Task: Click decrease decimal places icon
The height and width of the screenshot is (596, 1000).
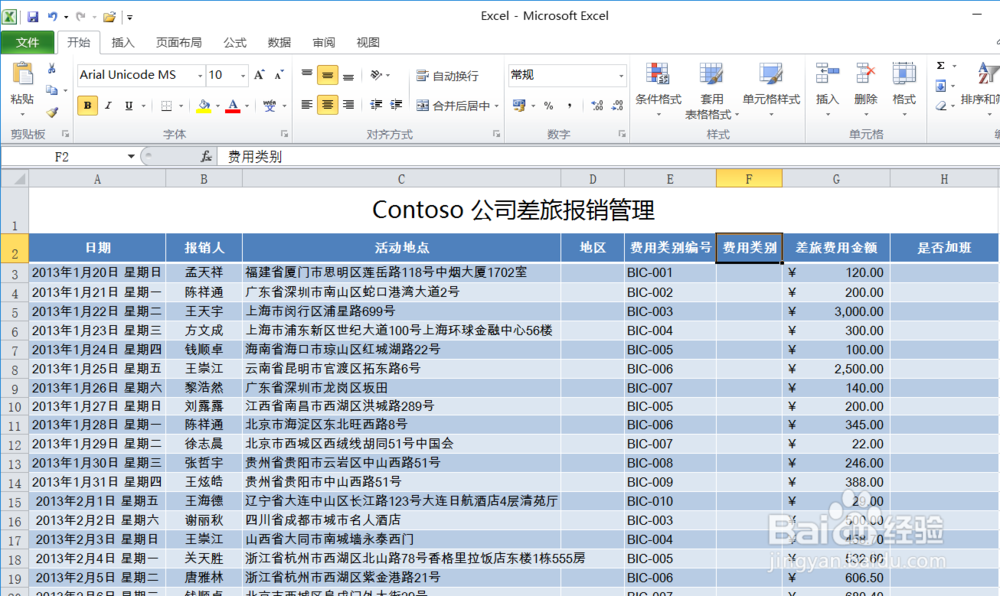Action: click(617, 106)
